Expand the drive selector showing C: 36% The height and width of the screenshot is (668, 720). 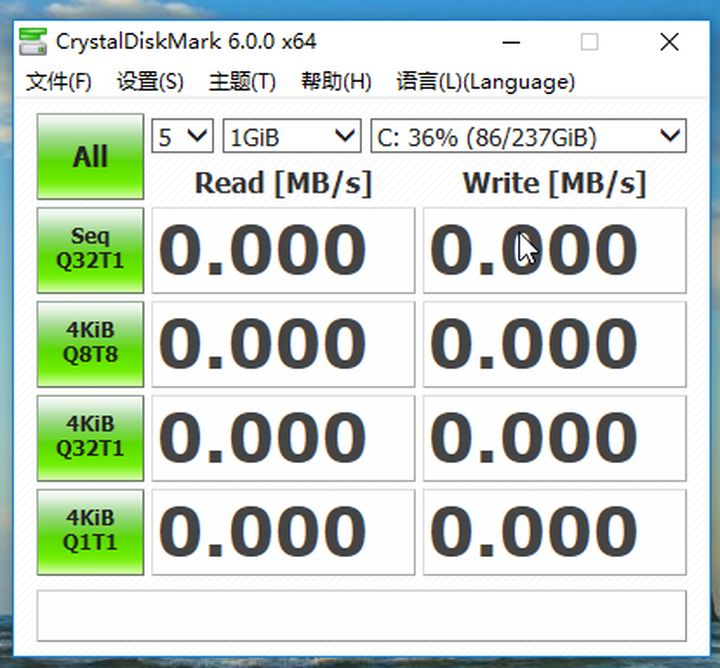(x=529, y=136)
